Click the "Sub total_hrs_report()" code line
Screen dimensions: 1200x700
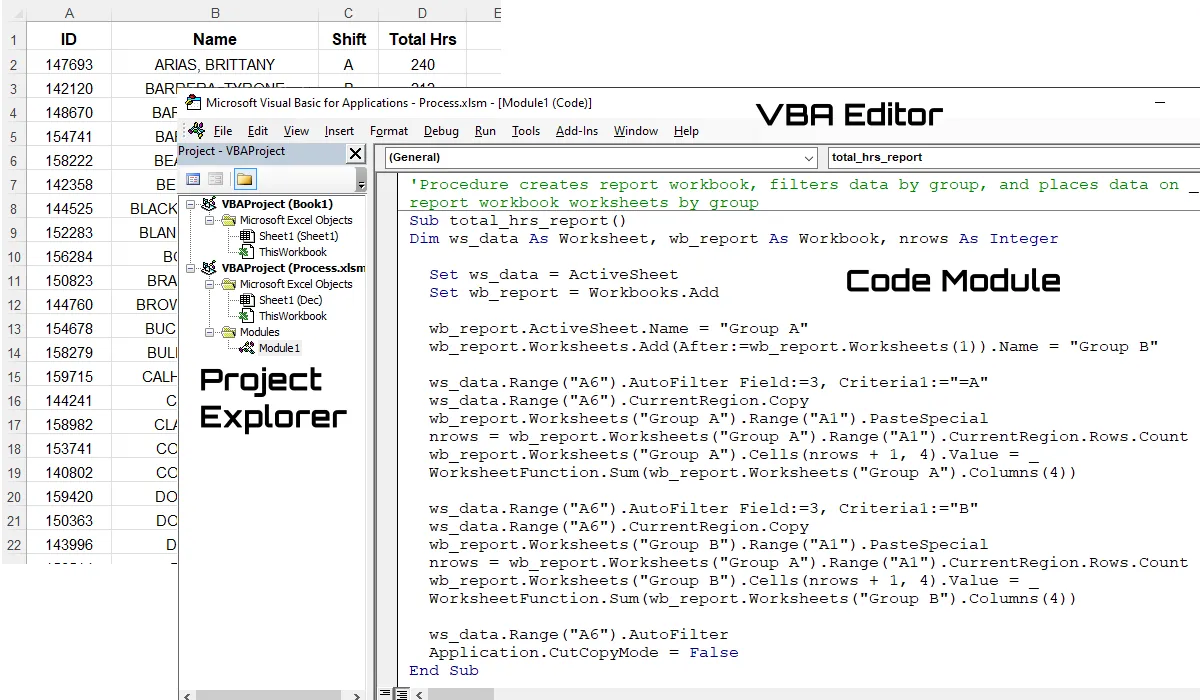(517, 221)
